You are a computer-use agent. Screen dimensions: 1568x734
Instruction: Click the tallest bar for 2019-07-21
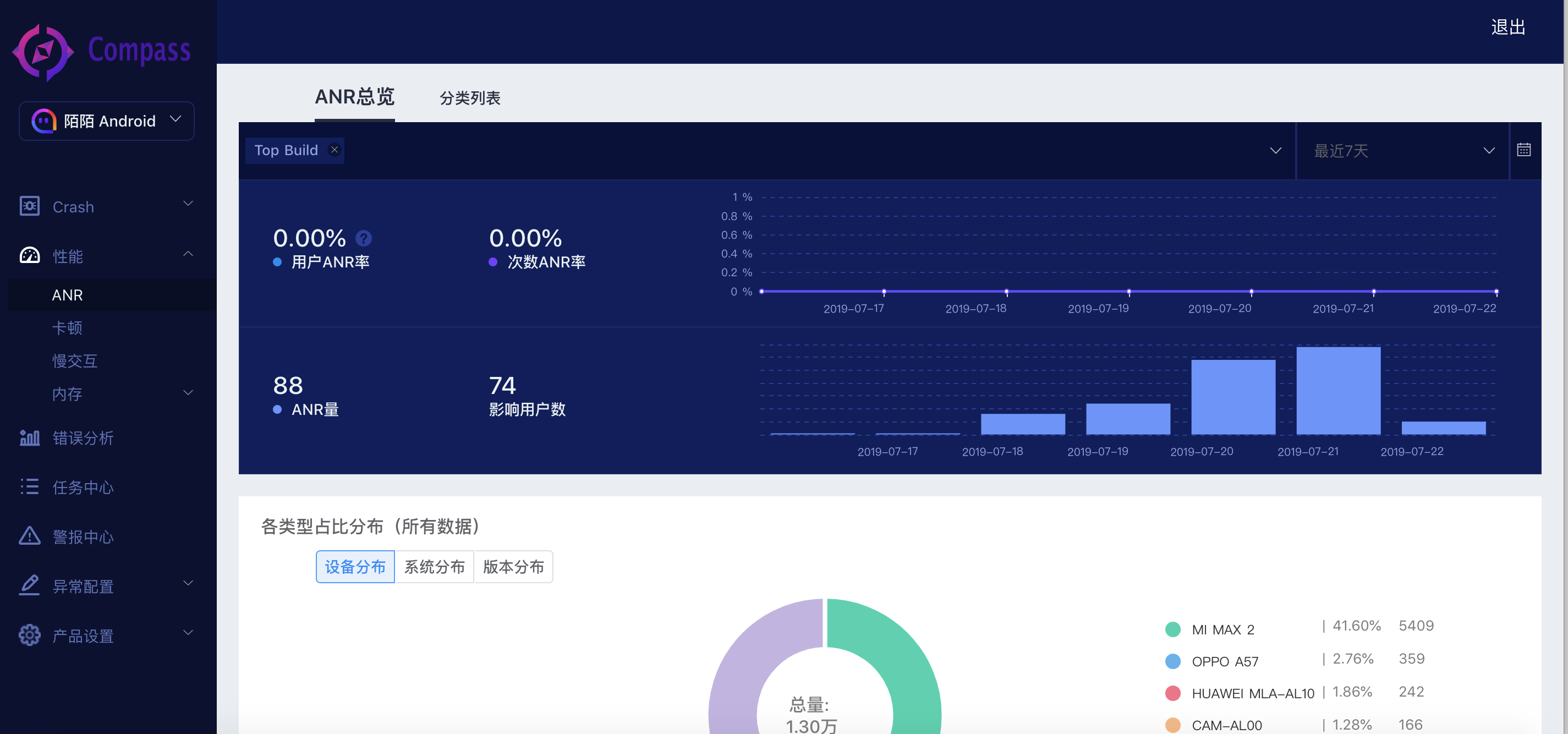coord(1339,391)
